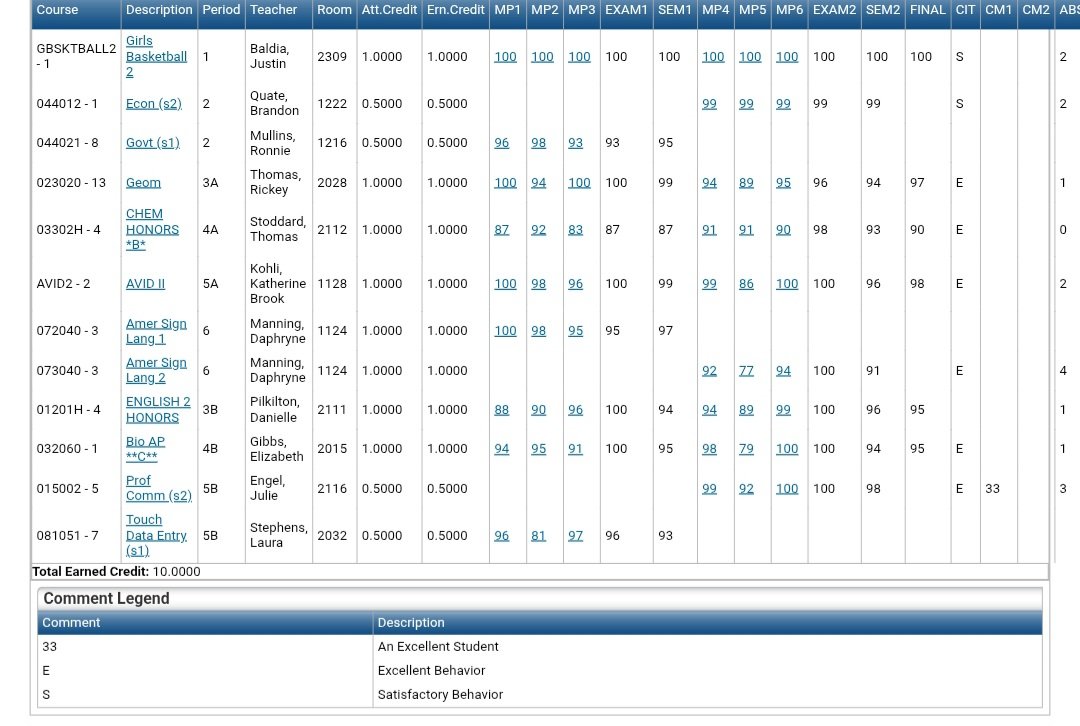The height and width of the screenshot is (726, 1080).
Task: Open Amer Sign Lang 1 MP3 grade 95
Action: pyautogui.click(x=575, y=331)
